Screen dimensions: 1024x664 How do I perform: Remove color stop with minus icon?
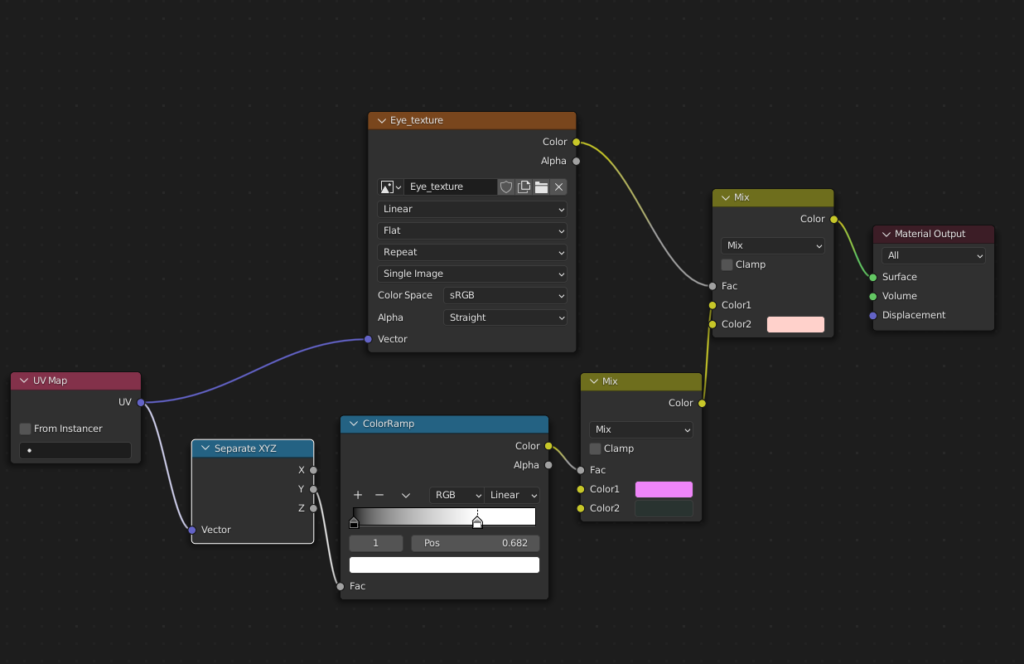click(x=379, y=495)
